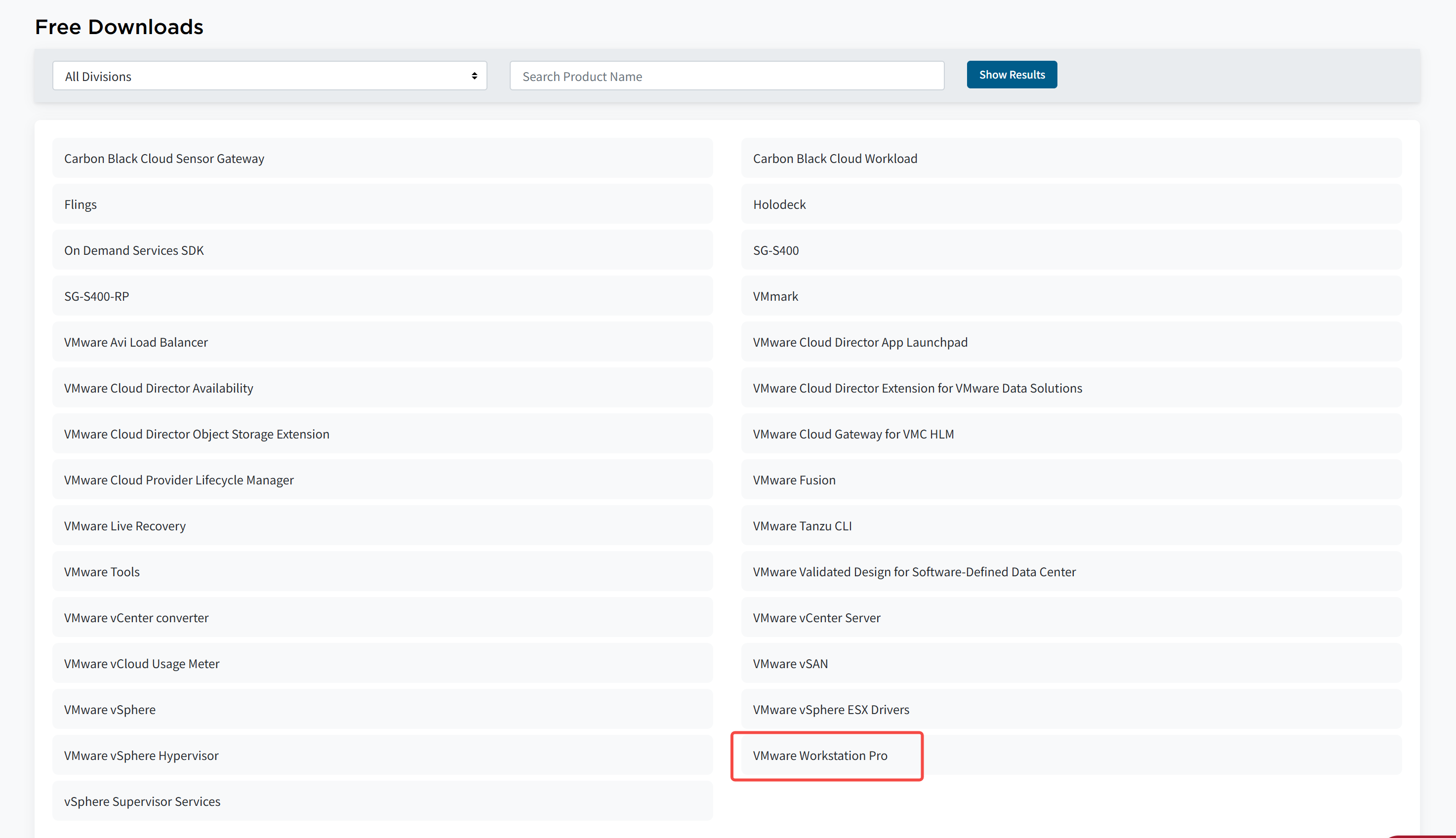The width and height of the screenshot is (1456, 838).
Task: Open VMware Cloud Director App Launchpad
Action: (1071, 342)
